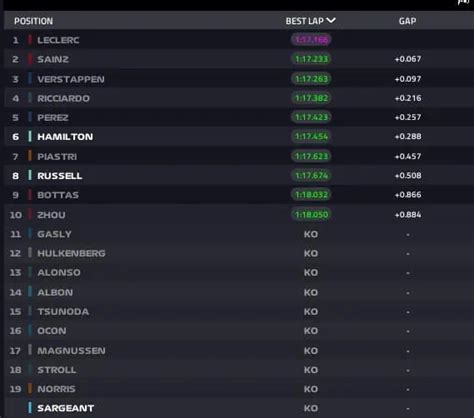The width and height of the screenshot is (474, 418).
Task: Click Bottas's +0.866 gap value
Action: pos(408,195)
